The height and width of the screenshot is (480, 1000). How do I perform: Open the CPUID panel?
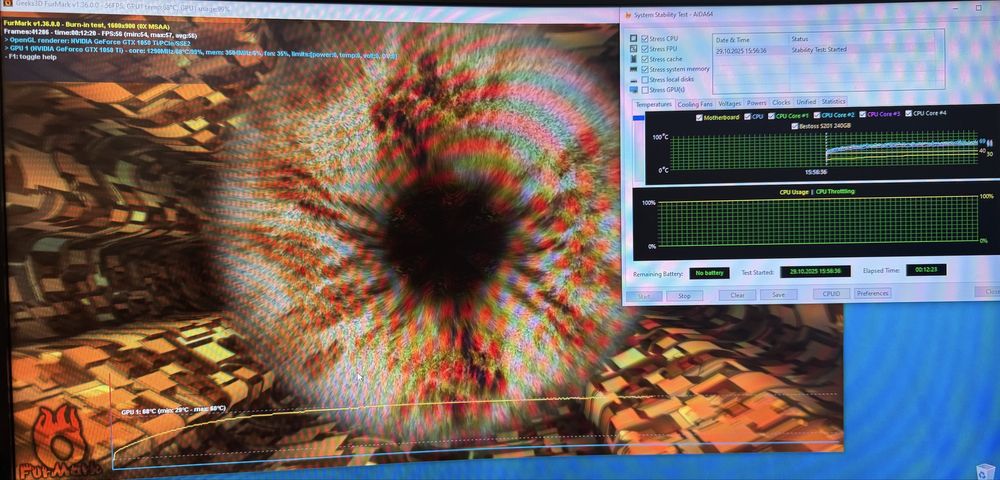[x=831, y=294]
